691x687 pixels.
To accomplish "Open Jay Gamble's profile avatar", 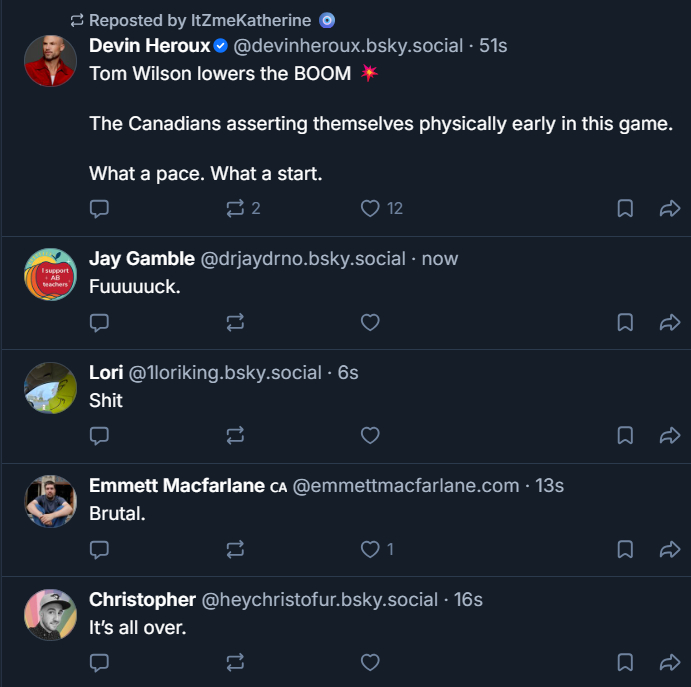I will tap(50, 274).
